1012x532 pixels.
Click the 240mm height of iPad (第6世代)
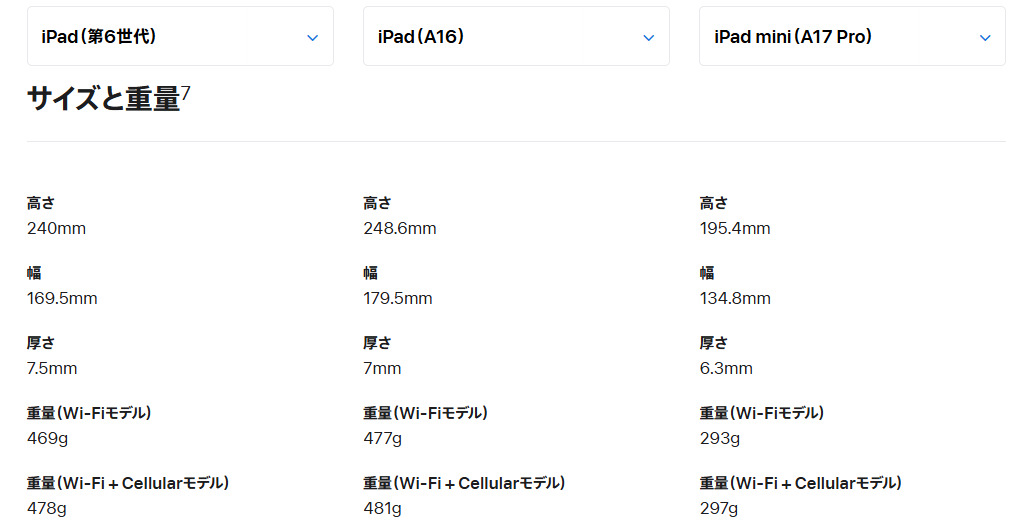[56, 228]
